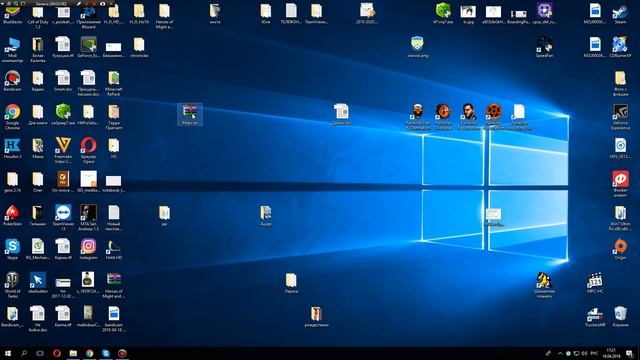Image resolution: width=640 pixels, height=360 pixels.
Task: Switch to Opera on the taskbar
Action: (x=57, y=353)
